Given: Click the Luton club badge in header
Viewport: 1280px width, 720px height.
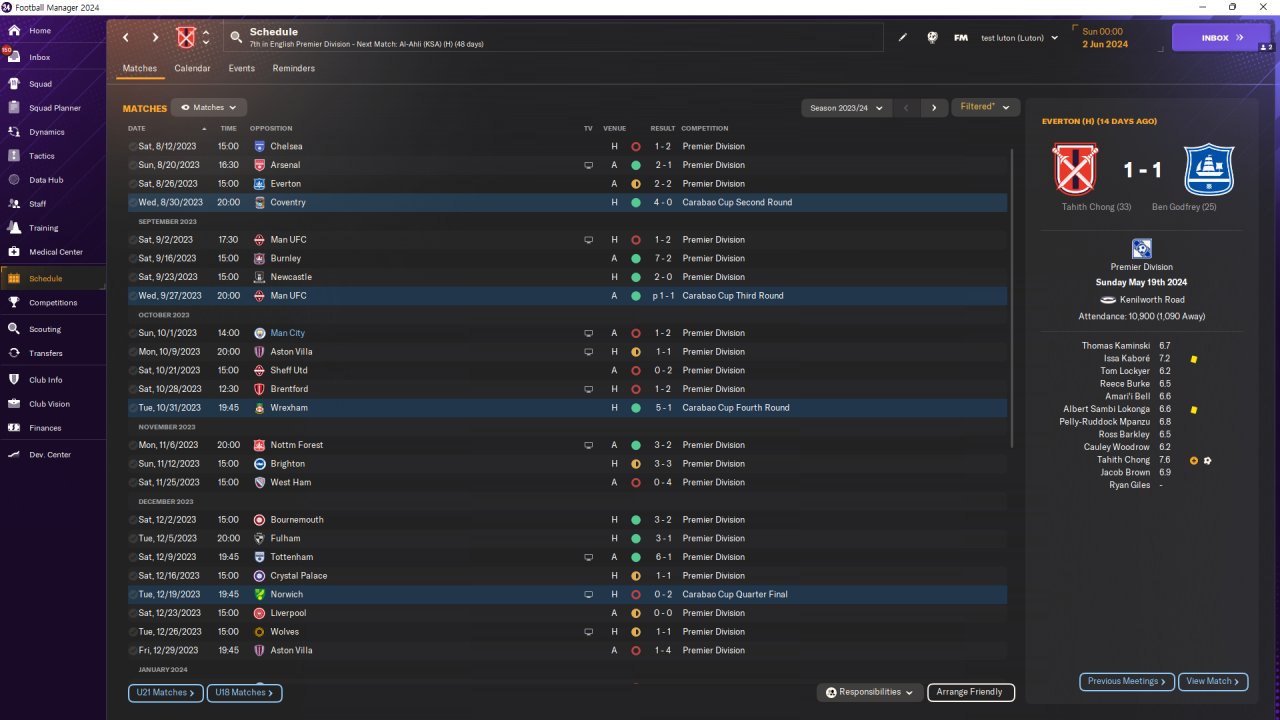Looking at the screenshot, I should pos(185,38).
